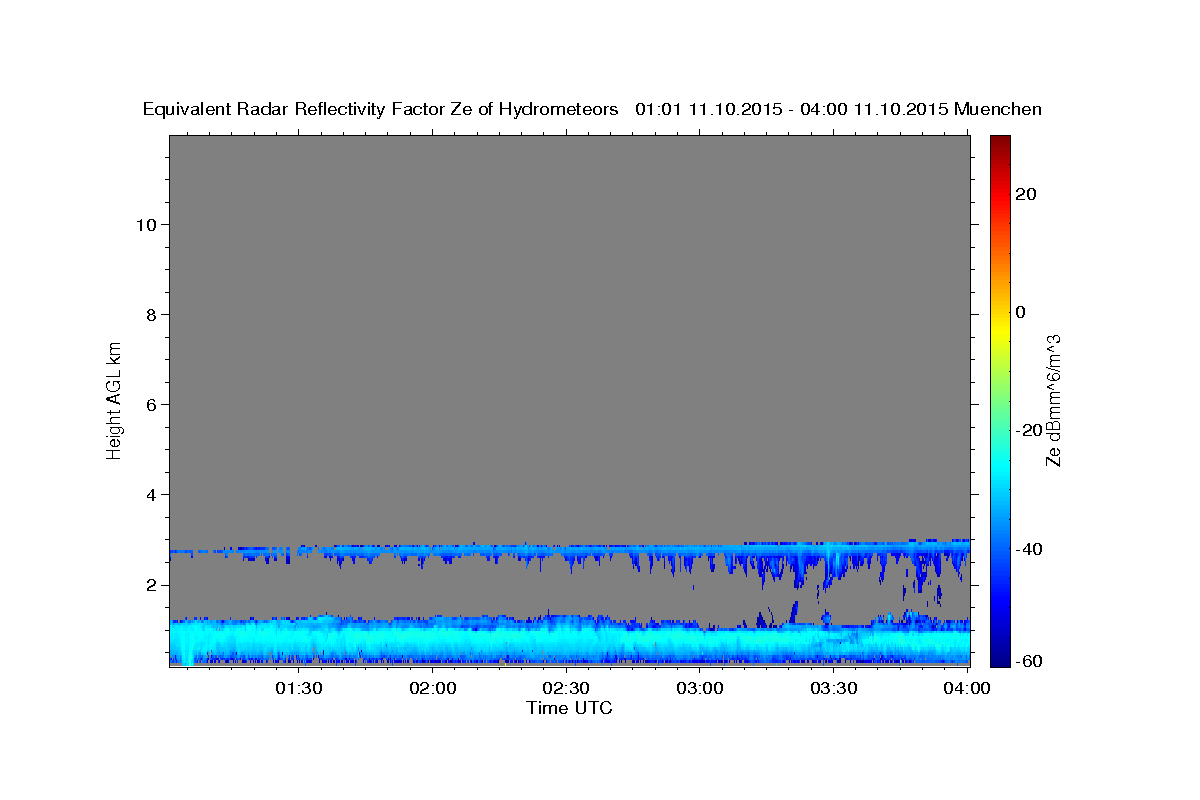The height and width of the screenshot is (800, 1200).
Task: Click the colorbar label 0
Action: pyautogui.click(x=1021, y=312)
